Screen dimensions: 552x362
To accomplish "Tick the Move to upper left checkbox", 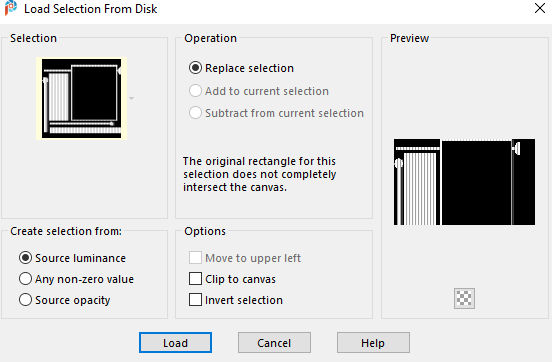I will tap(195, 258).
